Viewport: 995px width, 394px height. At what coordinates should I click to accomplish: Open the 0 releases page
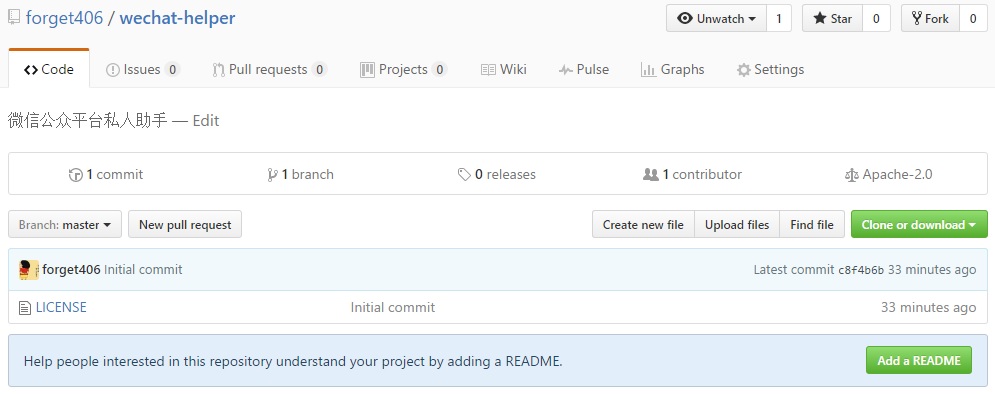click(x=497, y=174)
